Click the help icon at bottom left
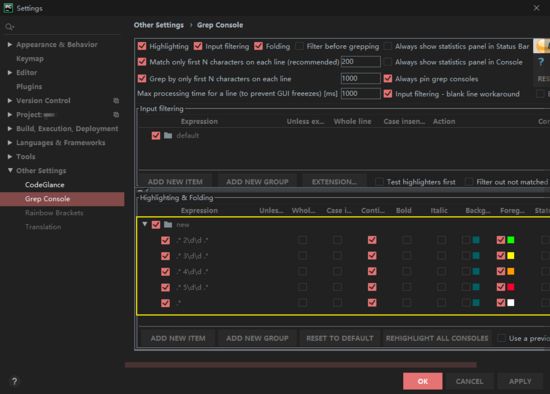550x394 pixels. [x=14, y=381]
